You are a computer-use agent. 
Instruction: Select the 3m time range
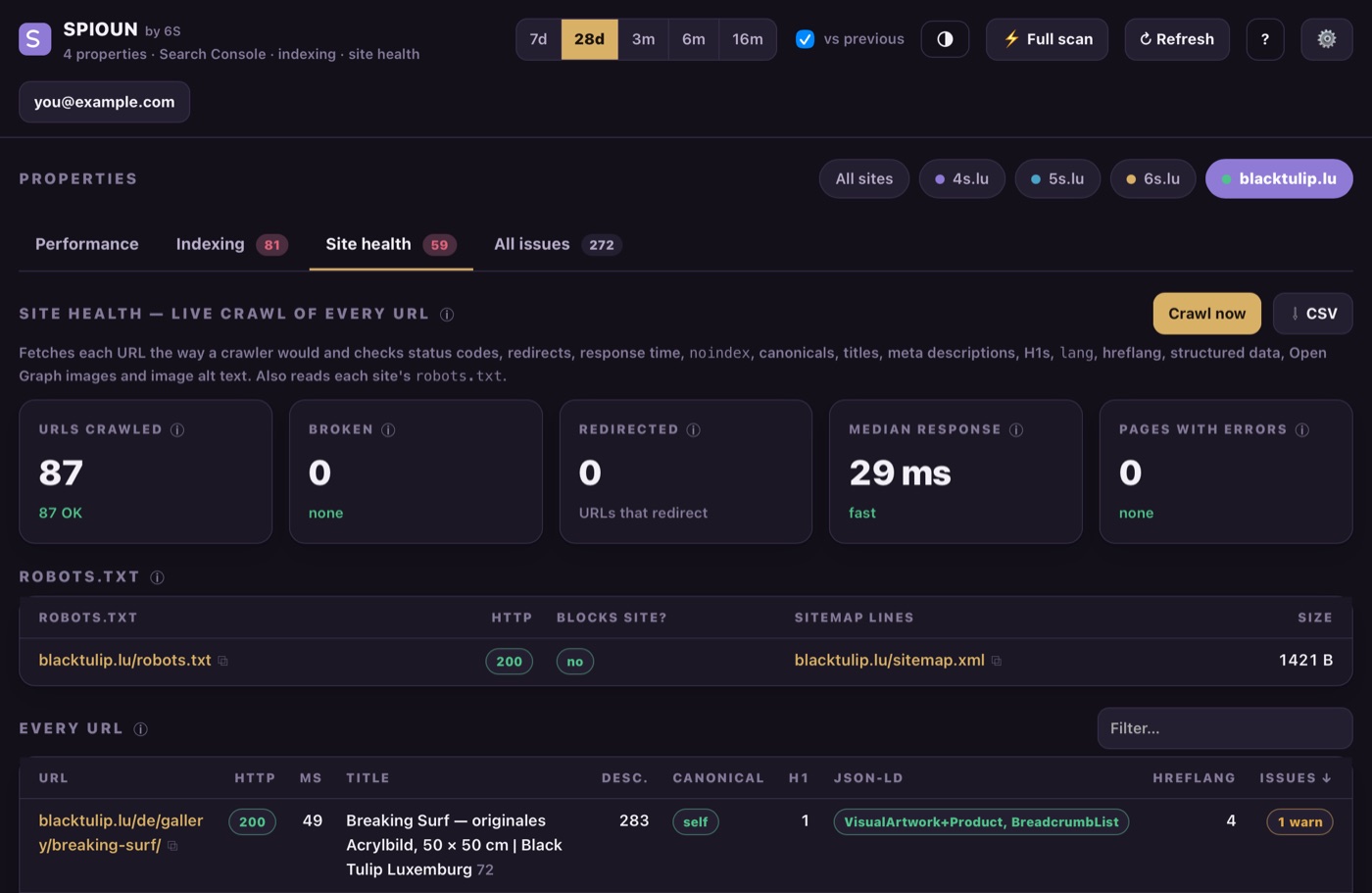pos(643,39)
